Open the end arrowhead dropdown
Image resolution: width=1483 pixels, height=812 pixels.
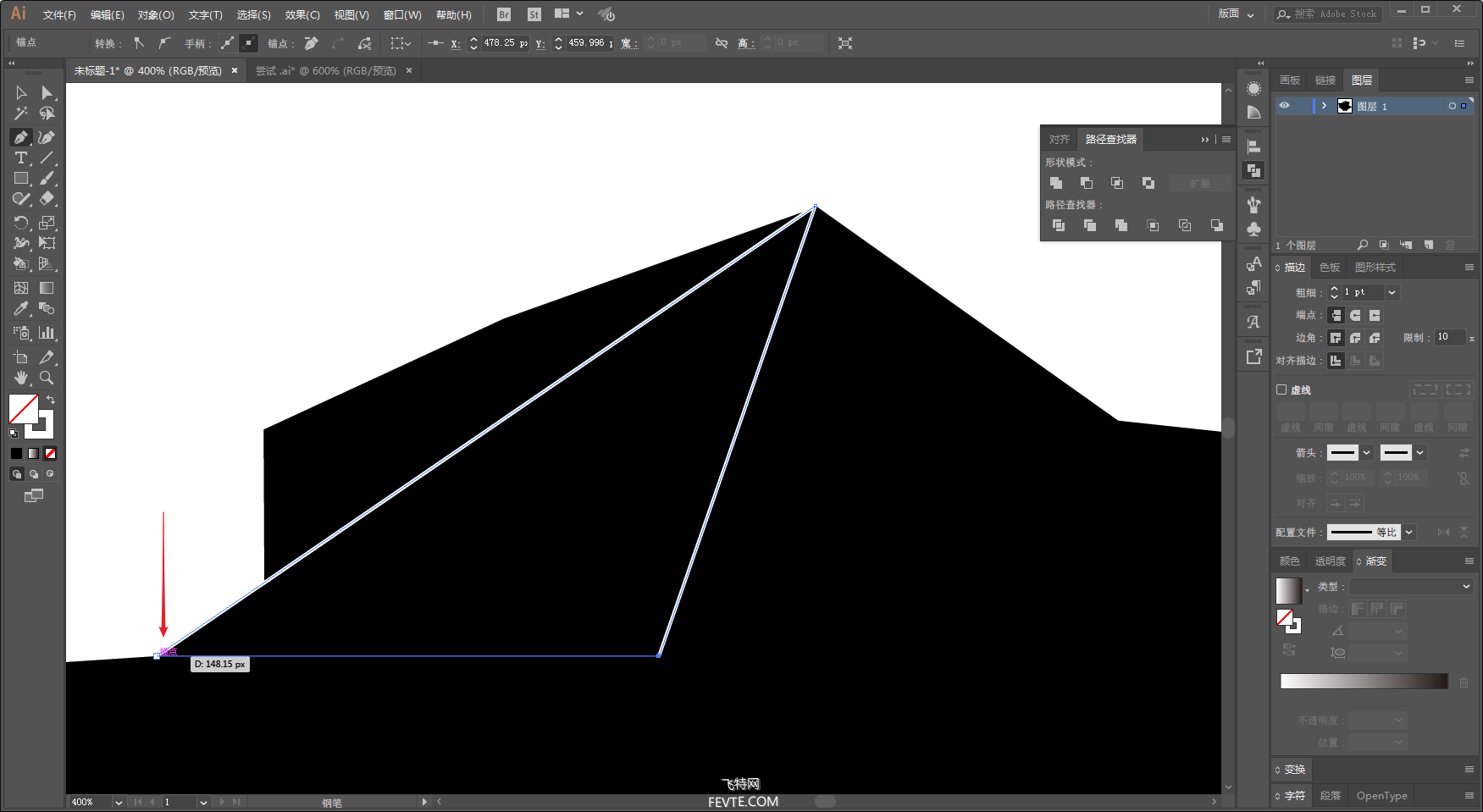point(1420,453)
